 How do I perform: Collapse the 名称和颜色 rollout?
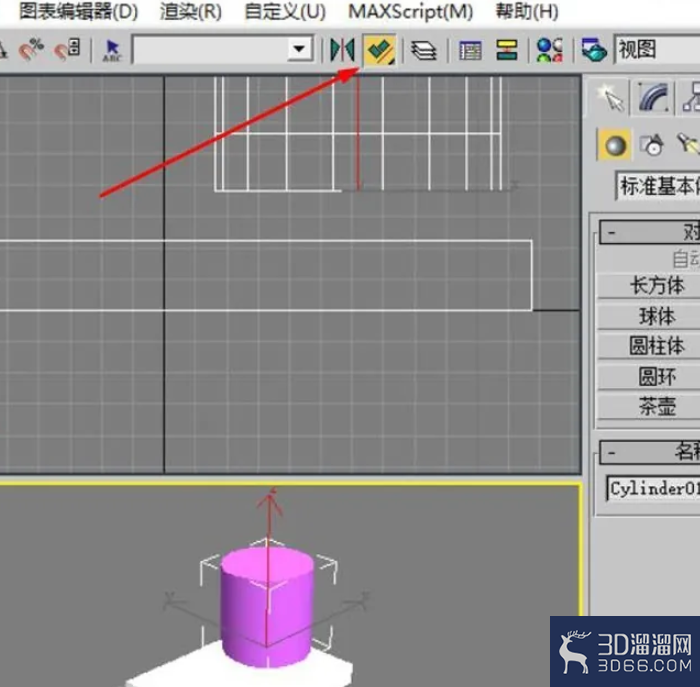[650, 453]
